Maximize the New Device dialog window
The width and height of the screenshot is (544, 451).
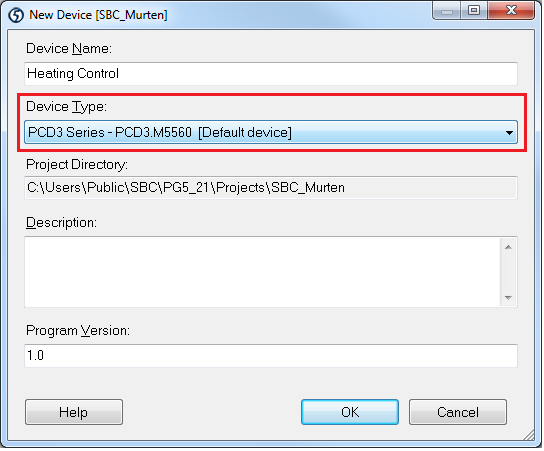(x=474, y=11)
